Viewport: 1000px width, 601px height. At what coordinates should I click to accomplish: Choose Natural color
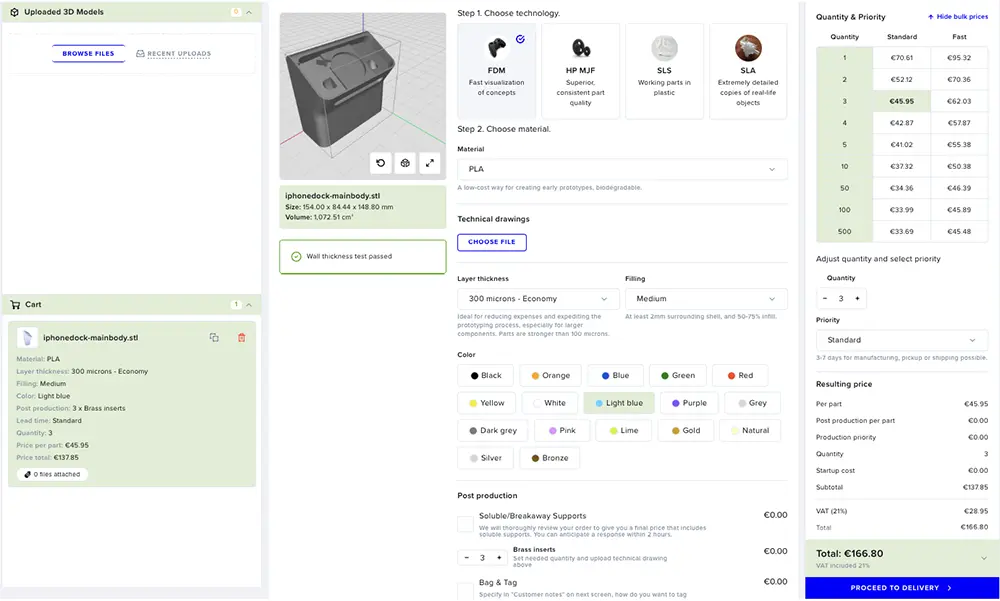pos(750,430)
